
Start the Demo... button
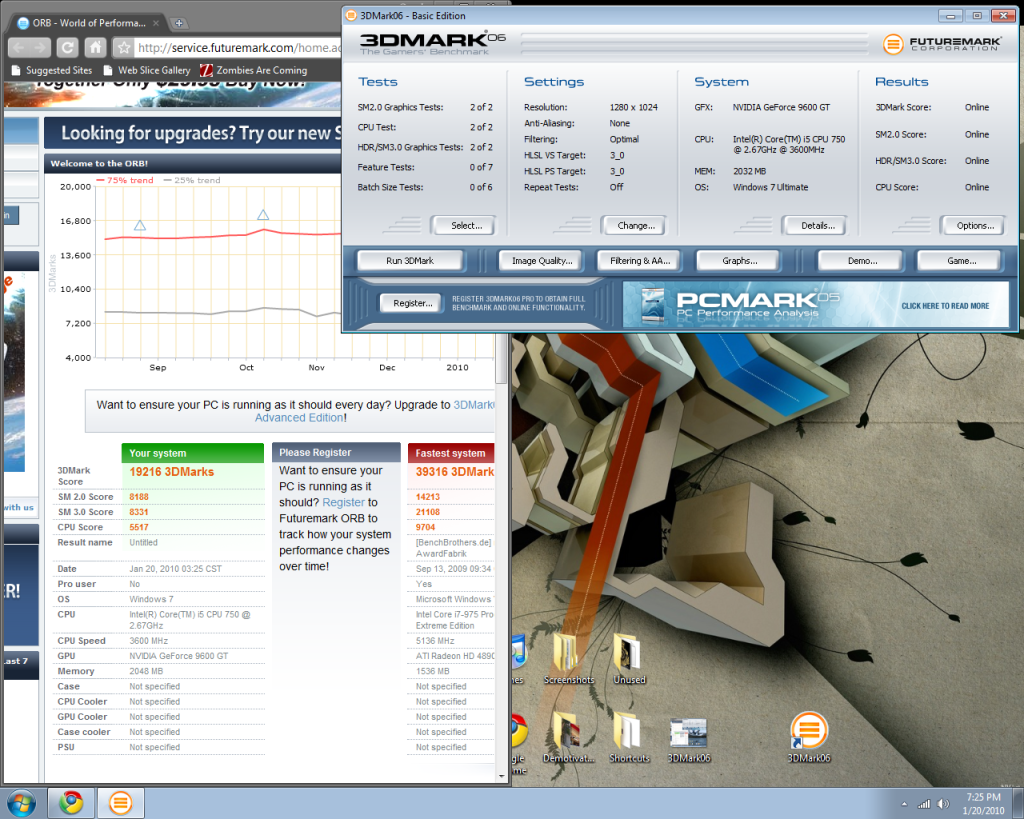coord(862,261)
